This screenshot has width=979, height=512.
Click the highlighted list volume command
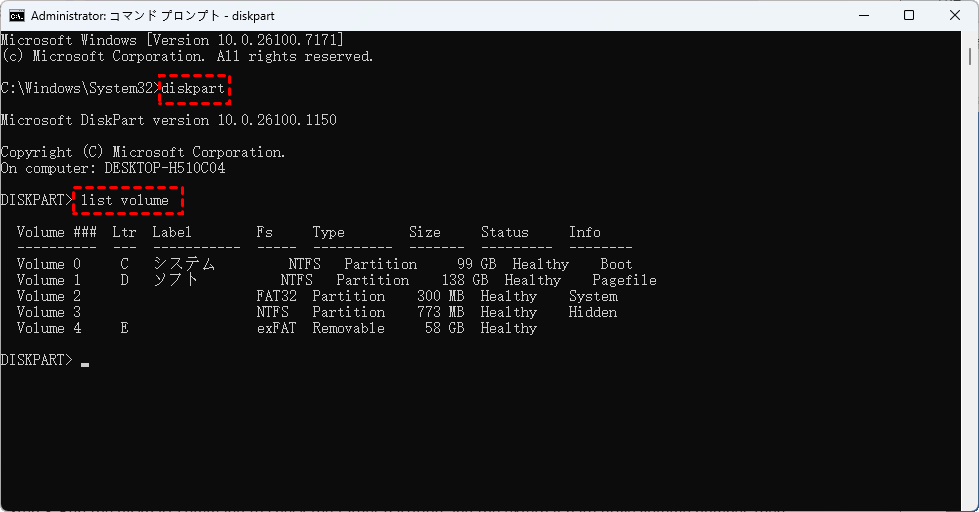click(125, 201)
